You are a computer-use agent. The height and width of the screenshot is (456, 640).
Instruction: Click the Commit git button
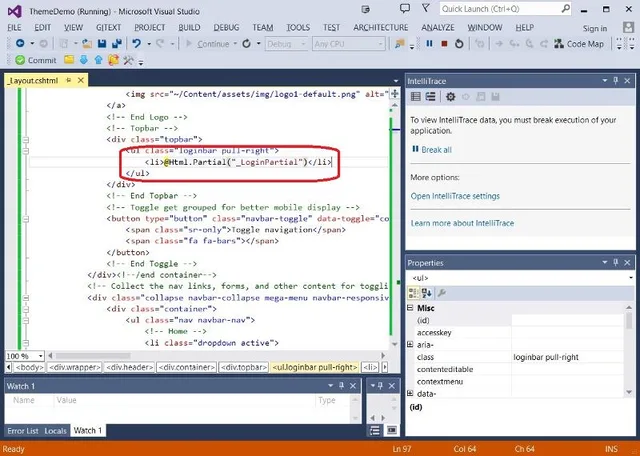[36, 60]
